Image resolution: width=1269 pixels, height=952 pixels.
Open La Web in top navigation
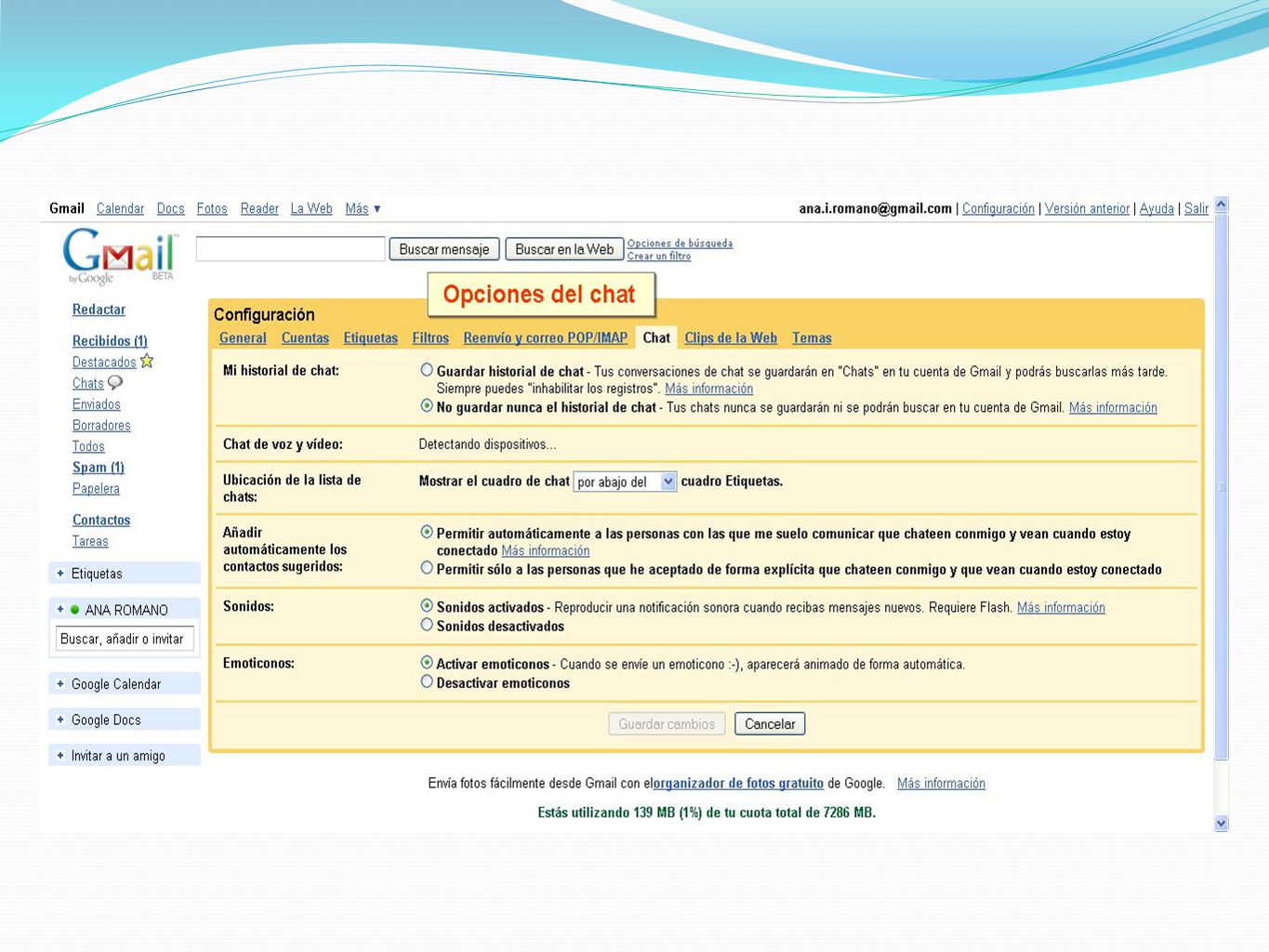311,208
